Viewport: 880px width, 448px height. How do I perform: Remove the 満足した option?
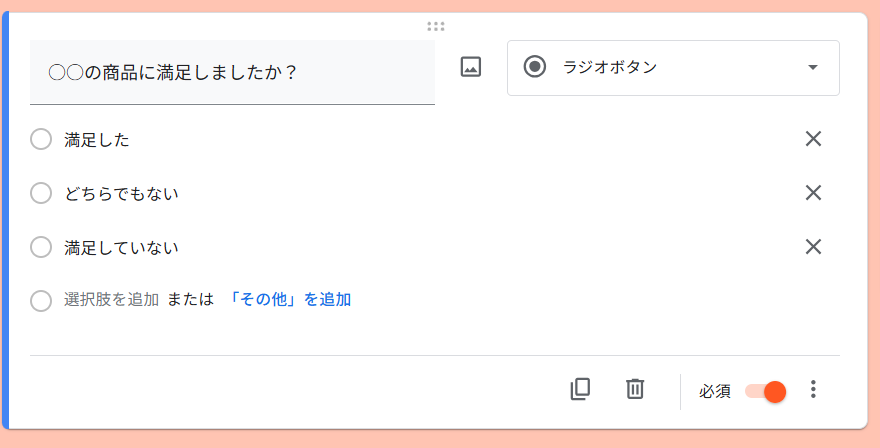coord(813,139)
